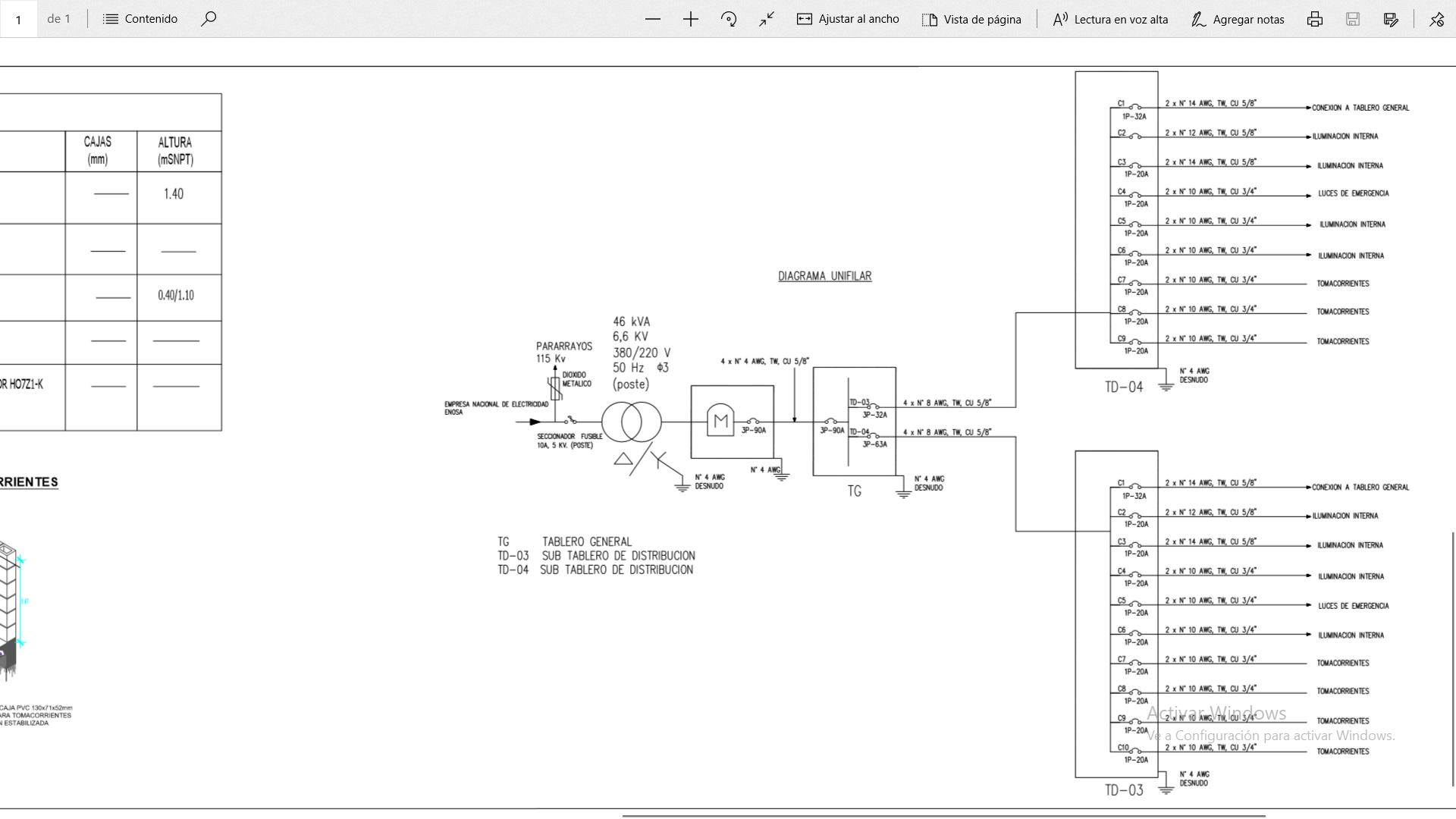Image resolution: width=1456 pixels, height=819 pixels.
Task: Click the vertical scrollbar on the right edge
Action: pos(1453,658)
